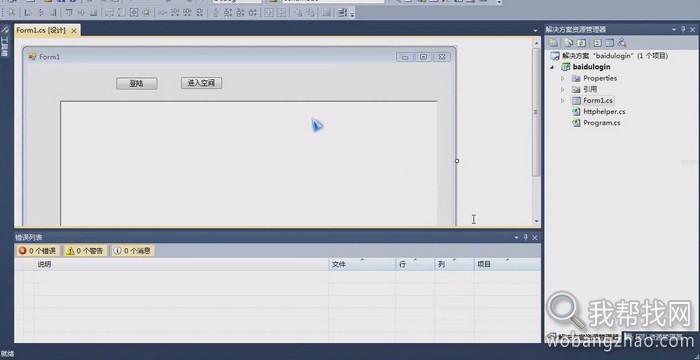This screenshot has width=700, height=360.
Task: Open layout toolbar options dropdown arrow
Action: [x=352, y=15]
